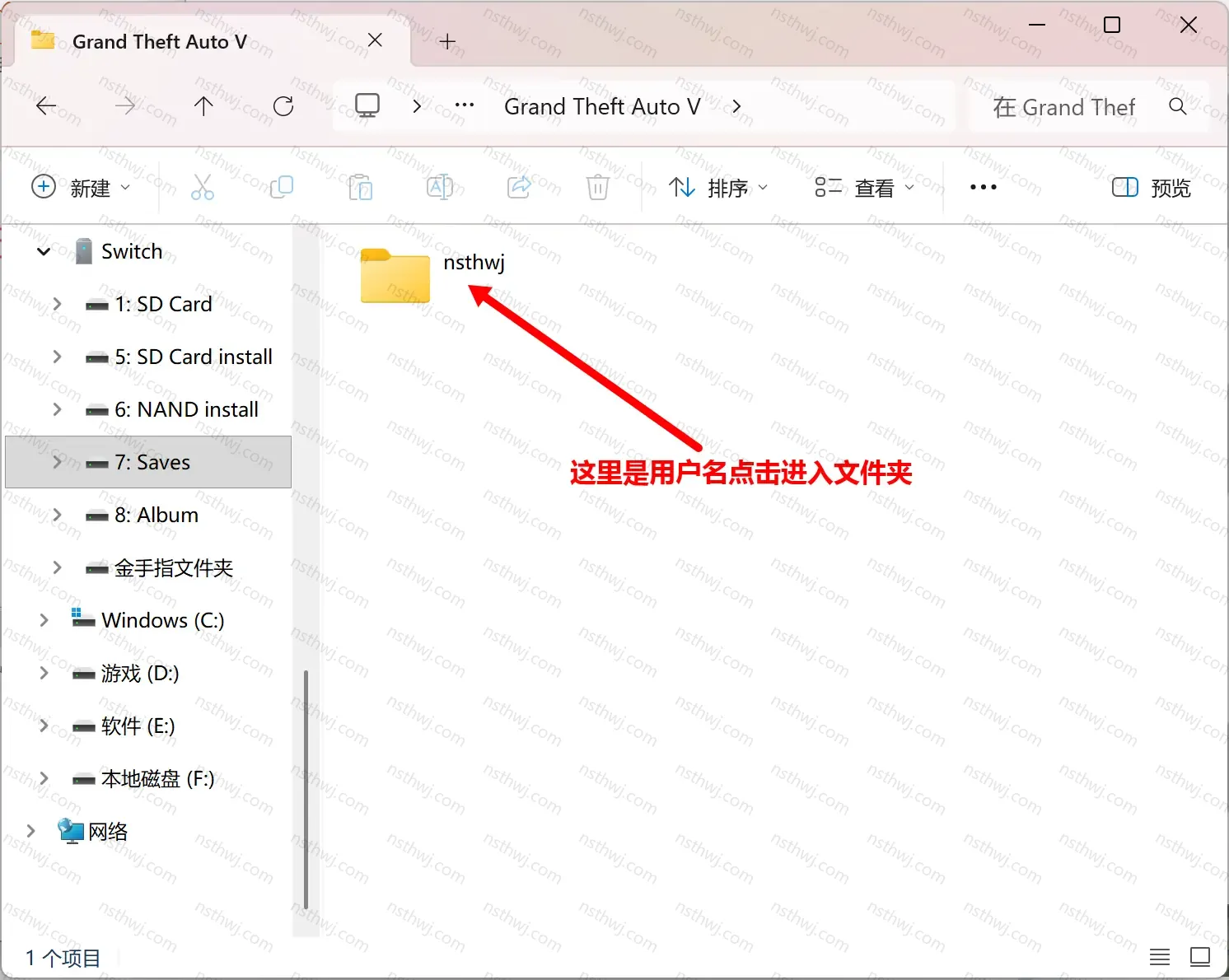Click the search box for Grand Theft Auto V
Screen dimensions: 1229x980
[1089, 106]
